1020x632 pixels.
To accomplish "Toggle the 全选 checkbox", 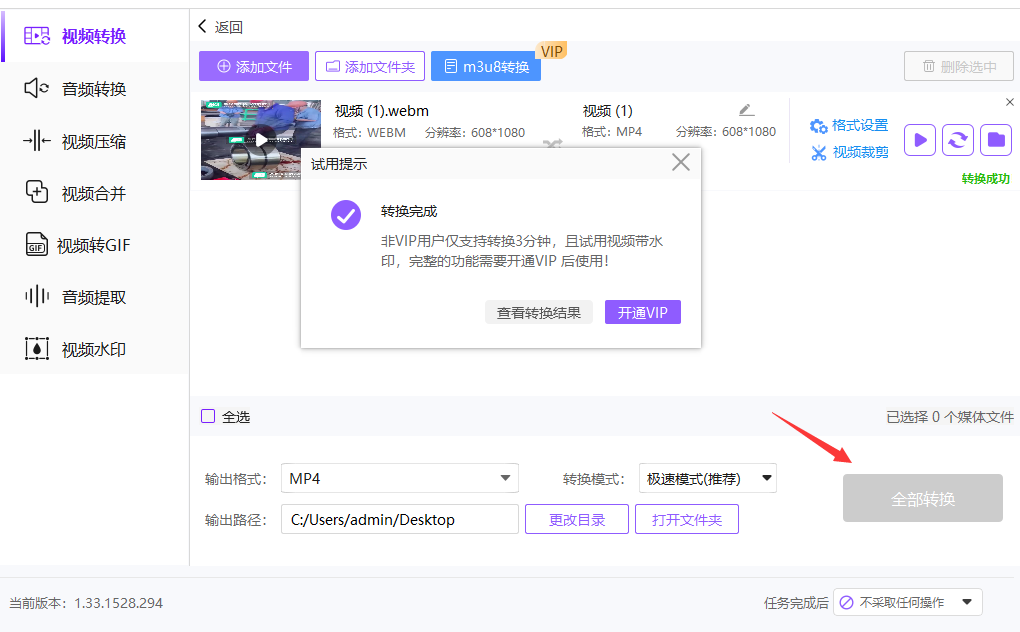I will pyautogui.click(x=208, y=416).
